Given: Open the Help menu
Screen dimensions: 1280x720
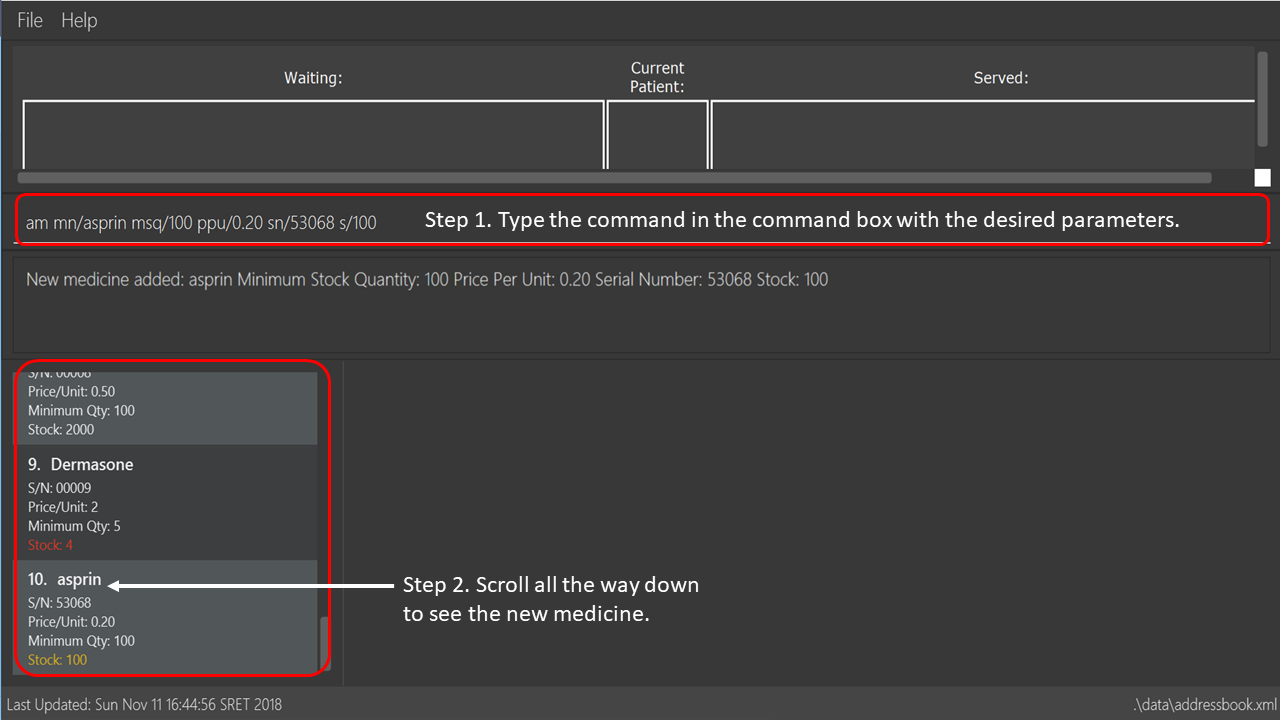Looking at the screenshot, I should click(x=79, y=20).
